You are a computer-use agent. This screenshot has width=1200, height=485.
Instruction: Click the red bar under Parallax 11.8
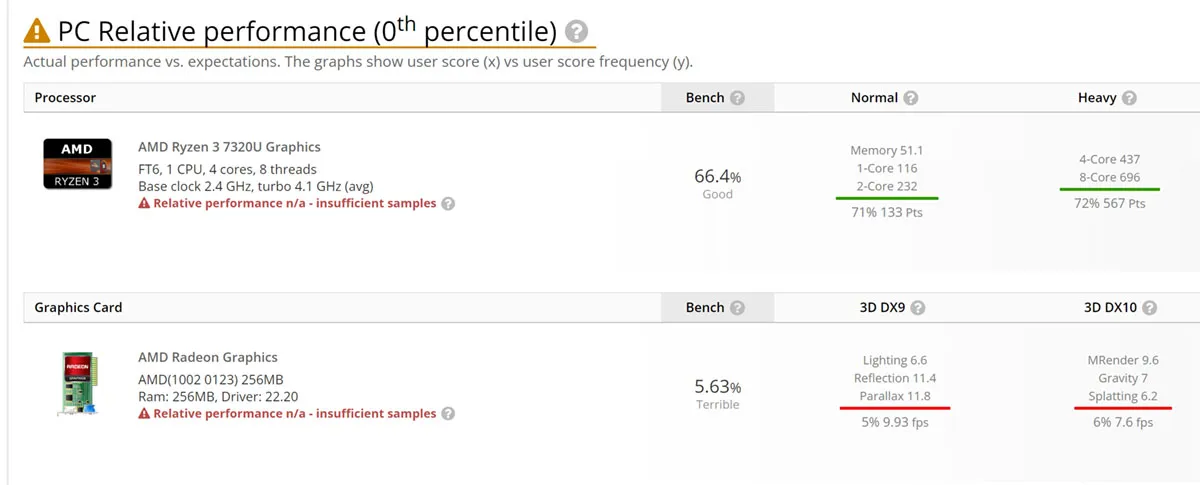(894, 408)
